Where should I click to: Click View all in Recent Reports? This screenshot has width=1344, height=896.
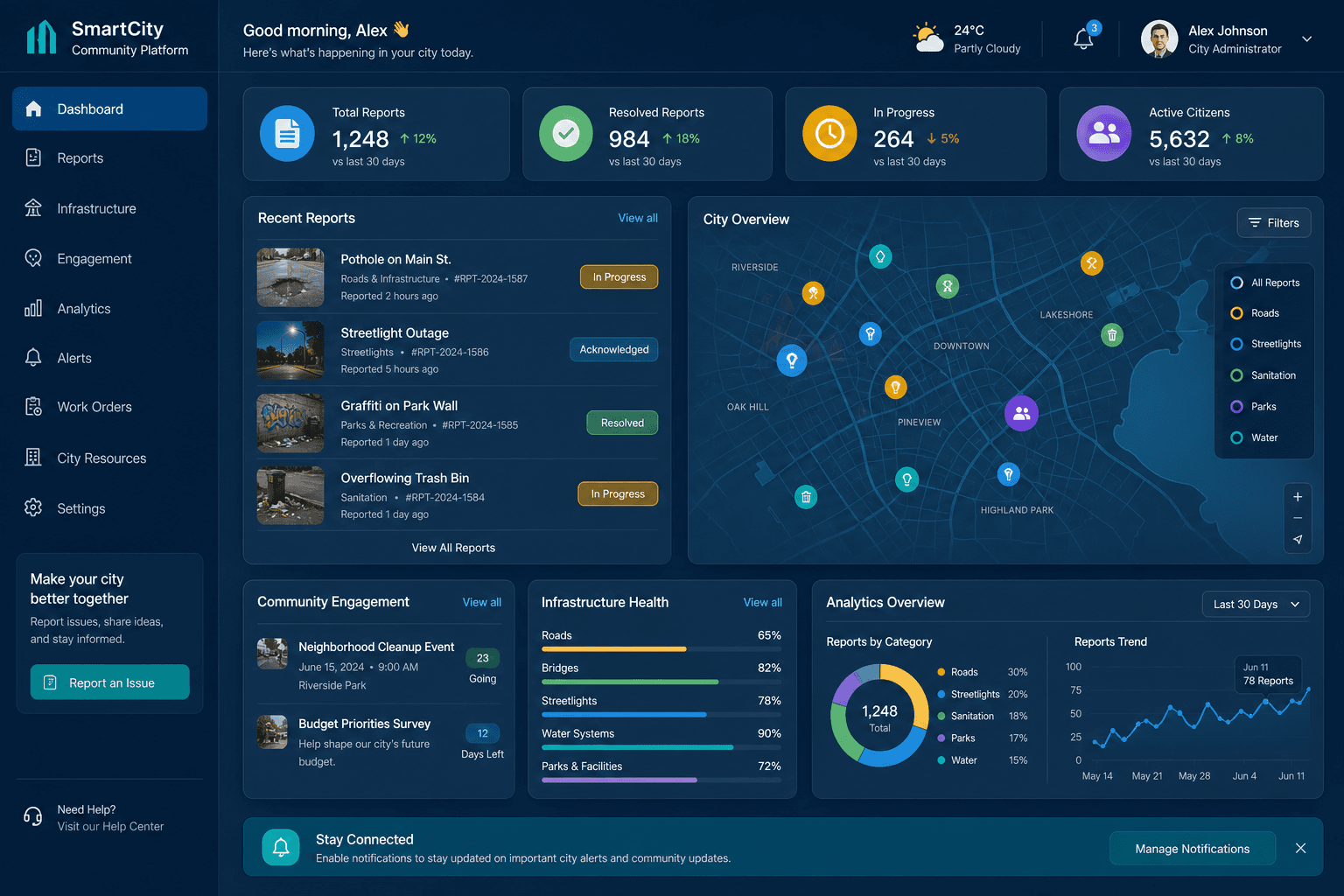(x=638, y=218)
